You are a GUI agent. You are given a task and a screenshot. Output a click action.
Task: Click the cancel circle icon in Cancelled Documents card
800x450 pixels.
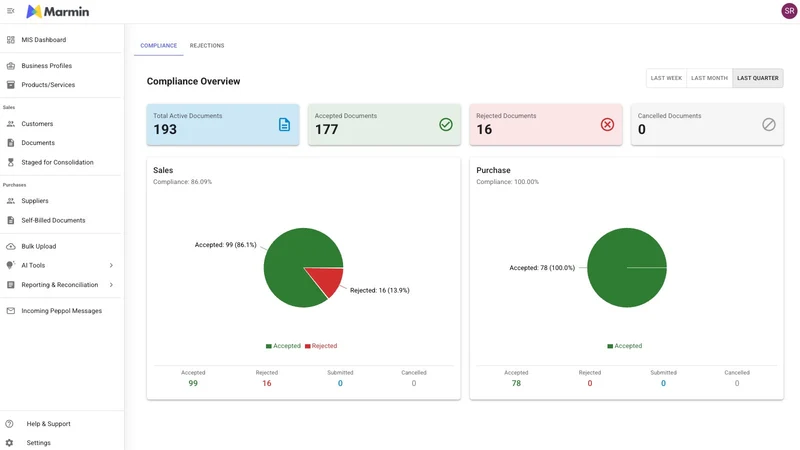click(x=769, y=124)
